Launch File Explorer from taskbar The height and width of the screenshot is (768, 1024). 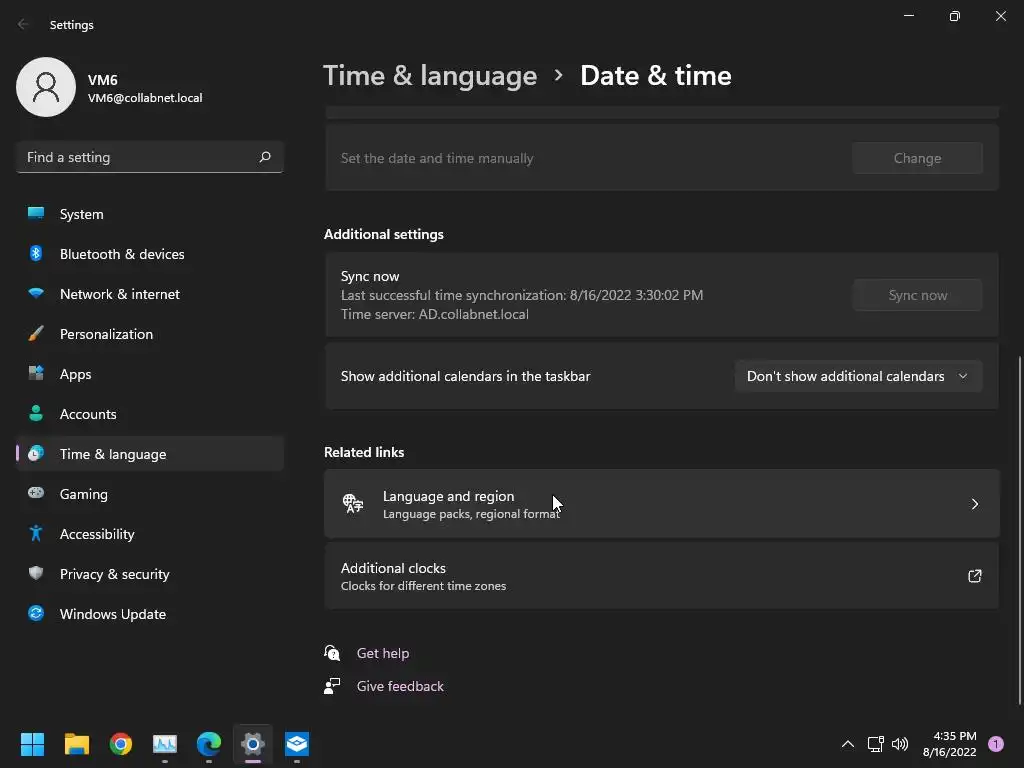[x=76, y=743]
